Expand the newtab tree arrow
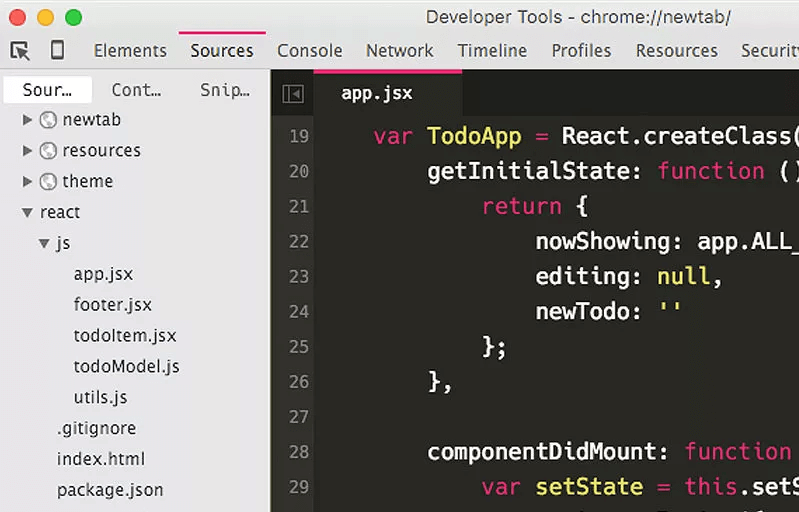 27,120
